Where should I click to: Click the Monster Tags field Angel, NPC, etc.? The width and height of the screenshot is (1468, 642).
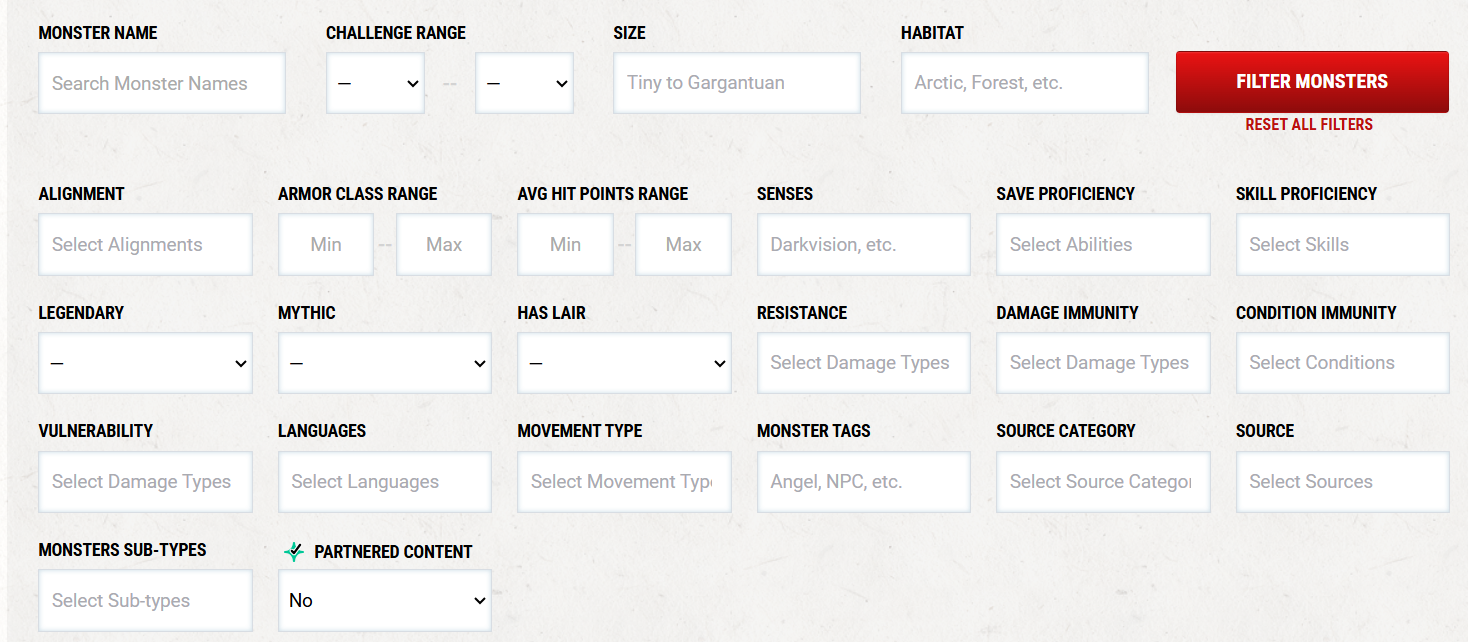tap(863, 482)
